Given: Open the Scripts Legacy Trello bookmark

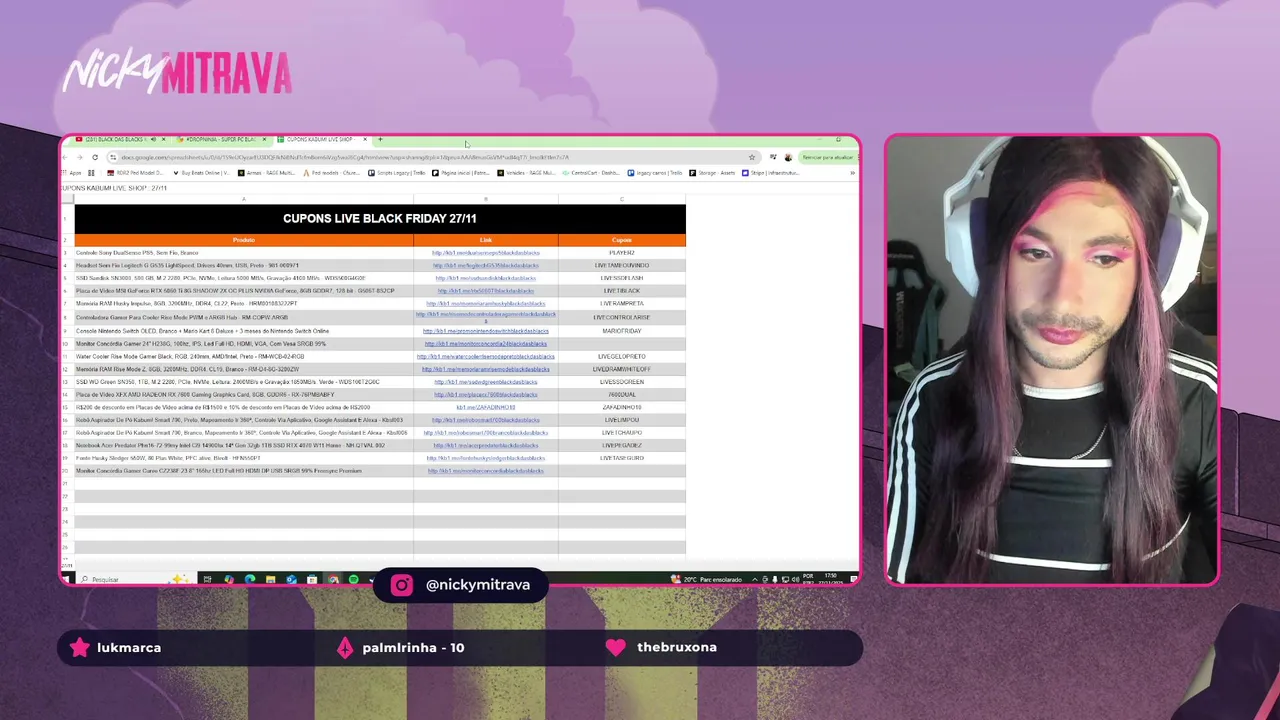Looking at the screenshot, I should coord(397,173).
